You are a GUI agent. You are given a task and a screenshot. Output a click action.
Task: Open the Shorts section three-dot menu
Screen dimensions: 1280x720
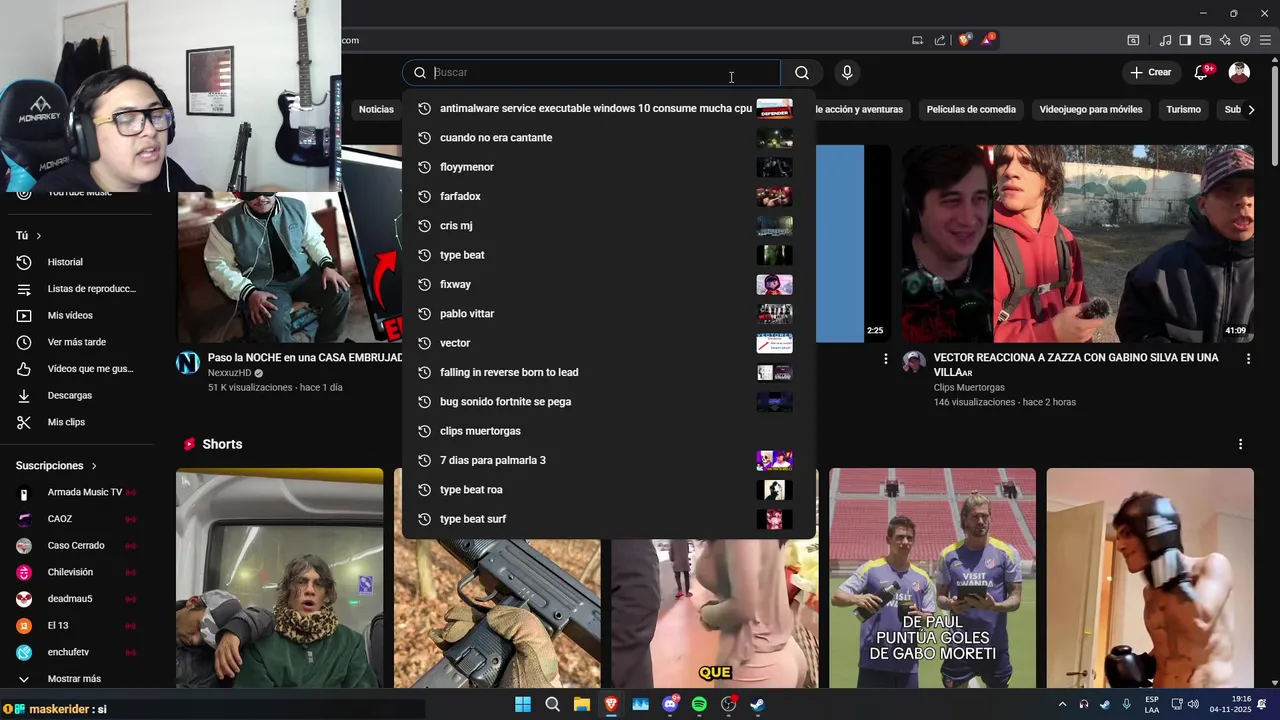tap(1240, 444)
